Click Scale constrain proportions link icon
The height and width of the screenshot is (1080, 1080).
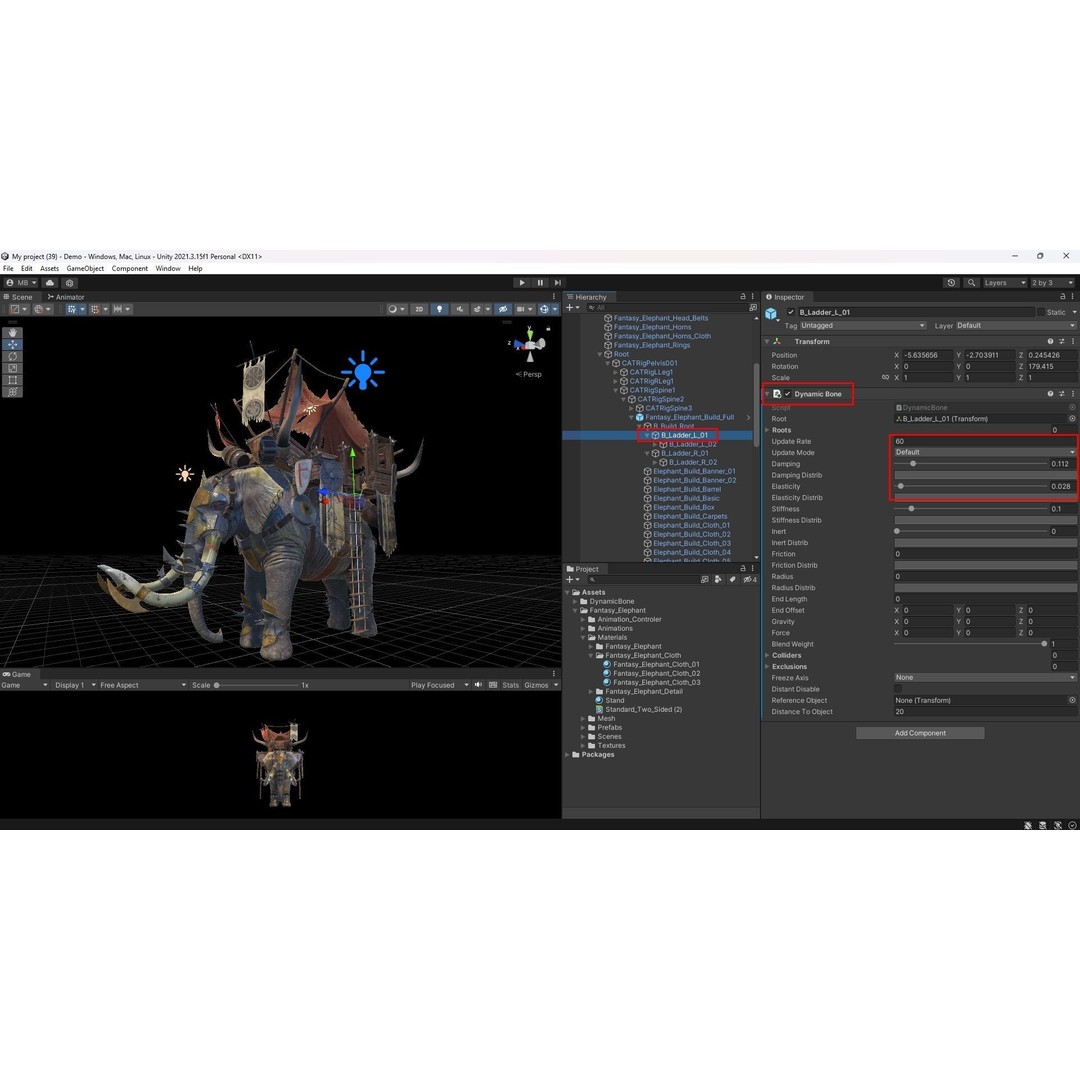point(885,377)
